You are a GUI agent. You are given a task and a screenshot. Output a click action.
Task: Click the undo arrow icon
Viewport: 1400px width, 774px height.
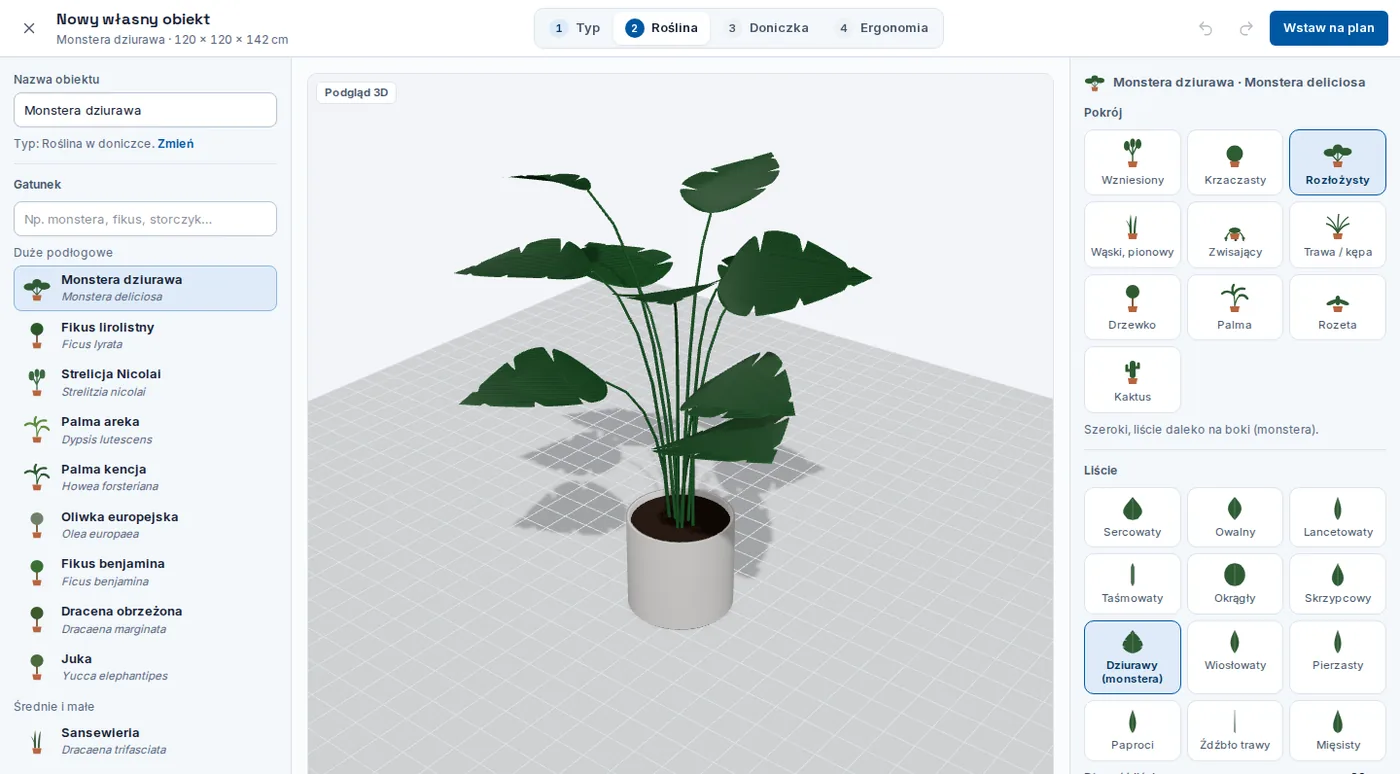click(1206, 28)
